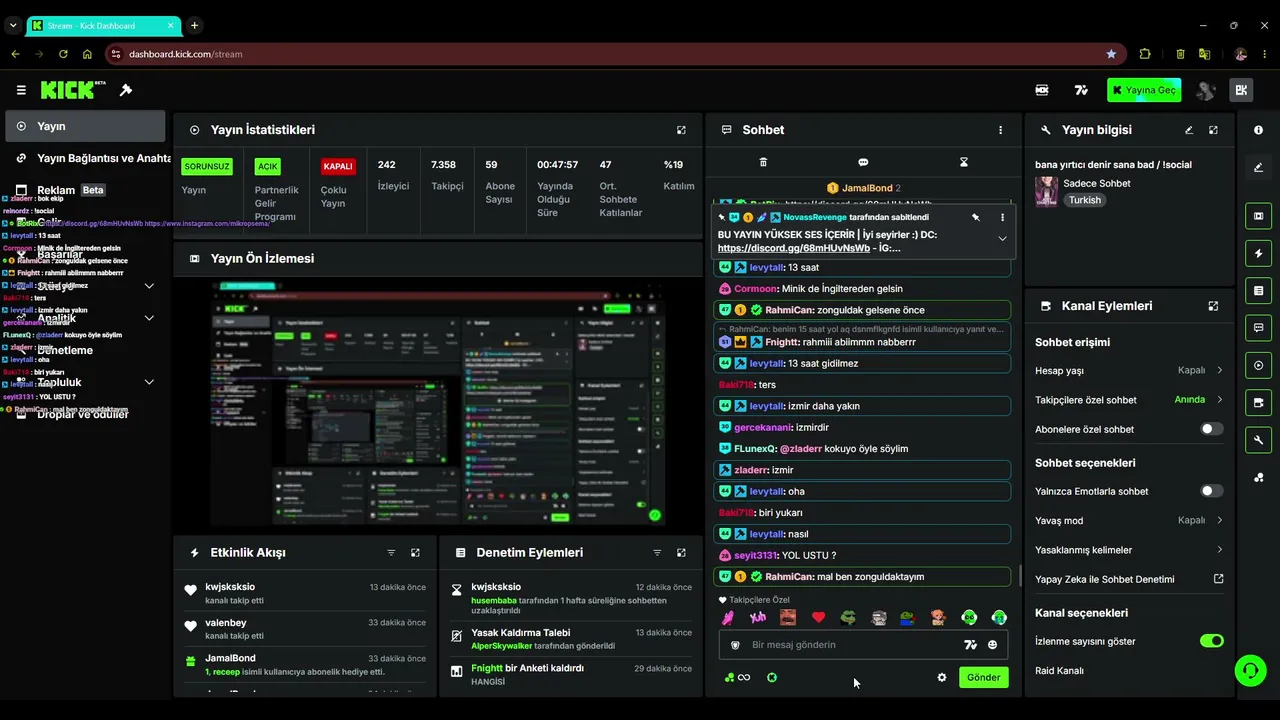This screenshot has width=1280, height=720.
Task: Click the pin icon next to Kick logo
Action: pos(126,90)
